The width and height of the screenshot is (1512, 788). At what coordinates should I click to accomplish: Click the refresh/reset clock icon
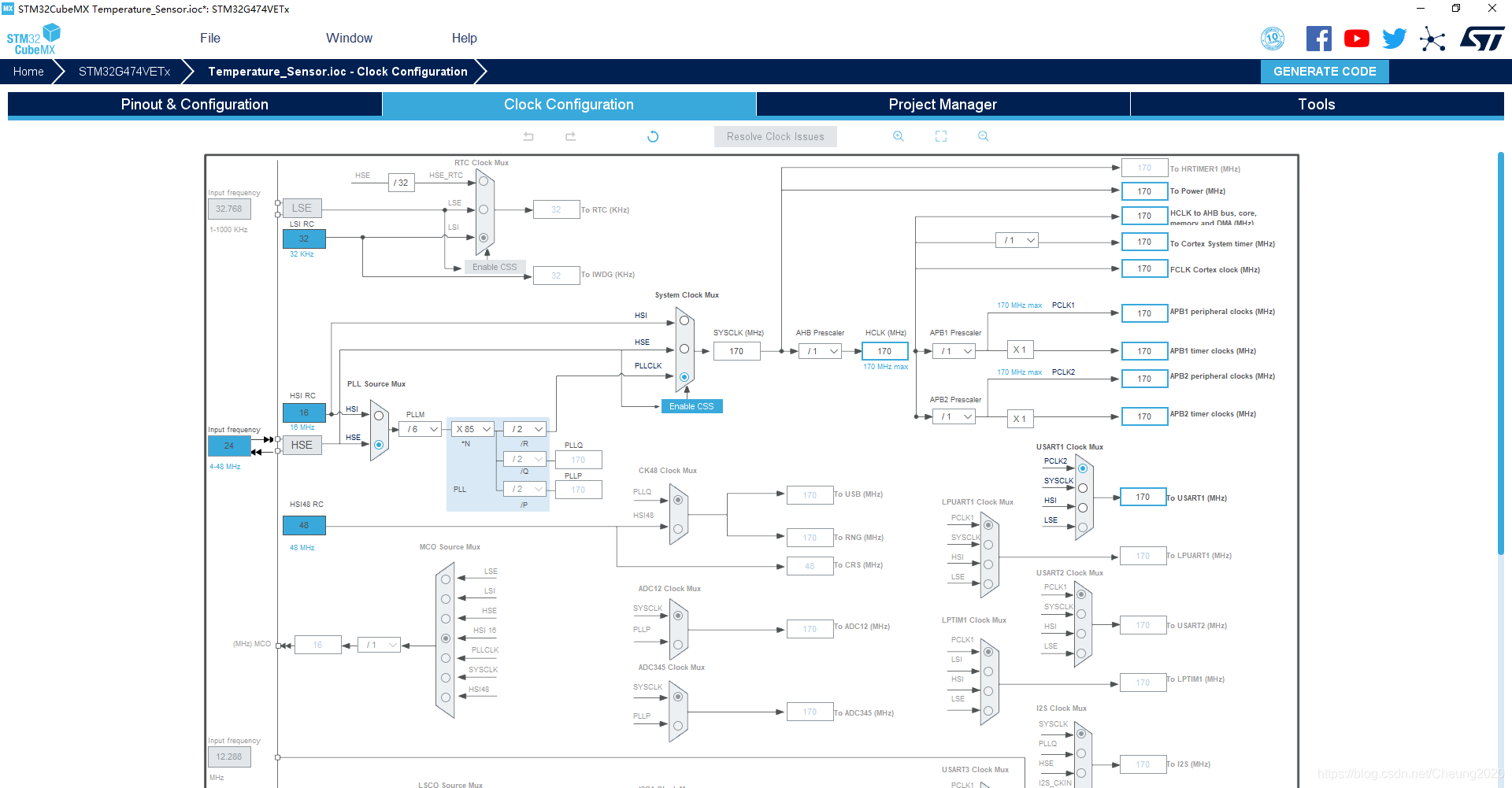point(653,136)
